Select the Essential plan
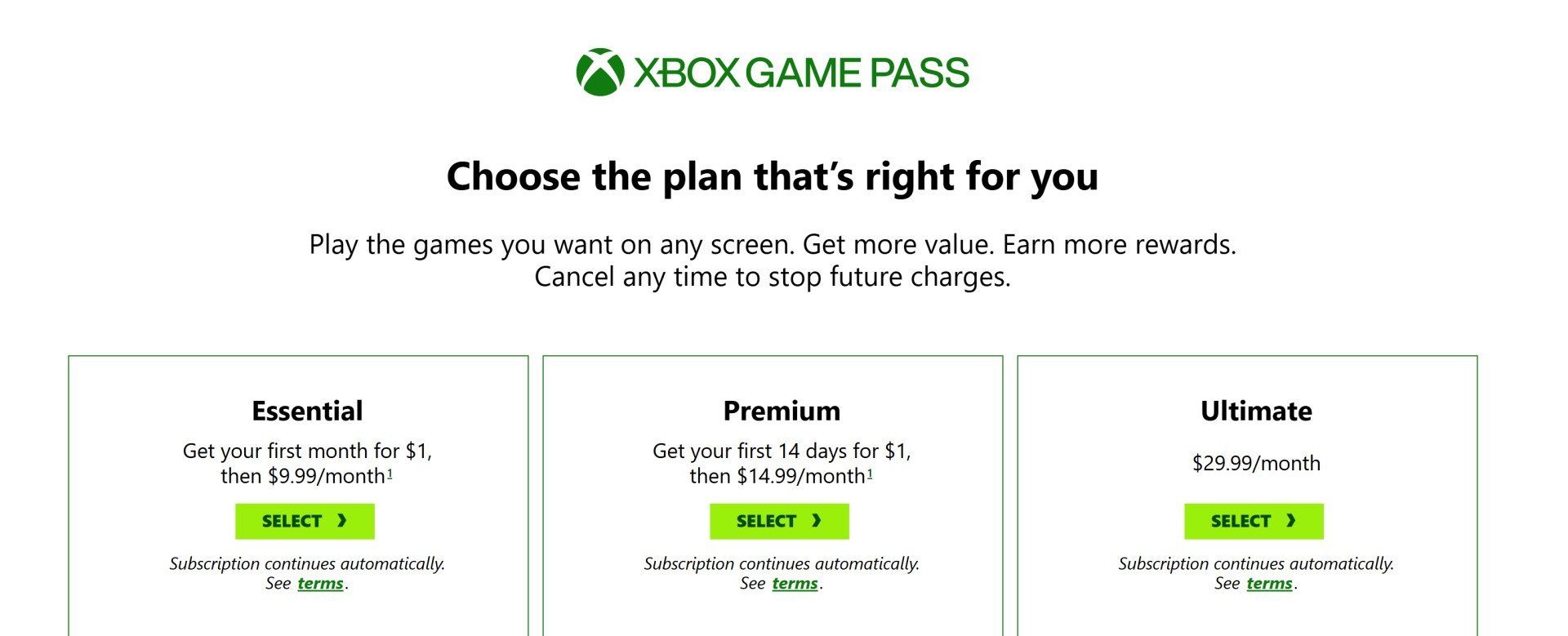This screenshot has height=636, width=1568. click(x=305, y=521)
